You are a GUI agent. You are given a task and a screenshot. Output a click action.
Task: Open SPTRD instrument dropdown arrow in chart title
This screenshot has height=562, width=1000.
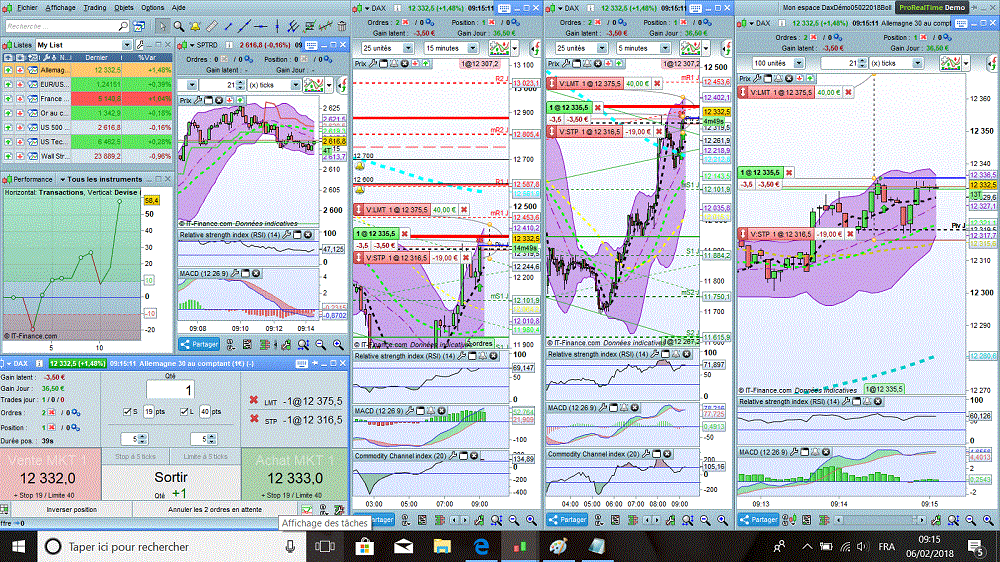tap(191, 45)
